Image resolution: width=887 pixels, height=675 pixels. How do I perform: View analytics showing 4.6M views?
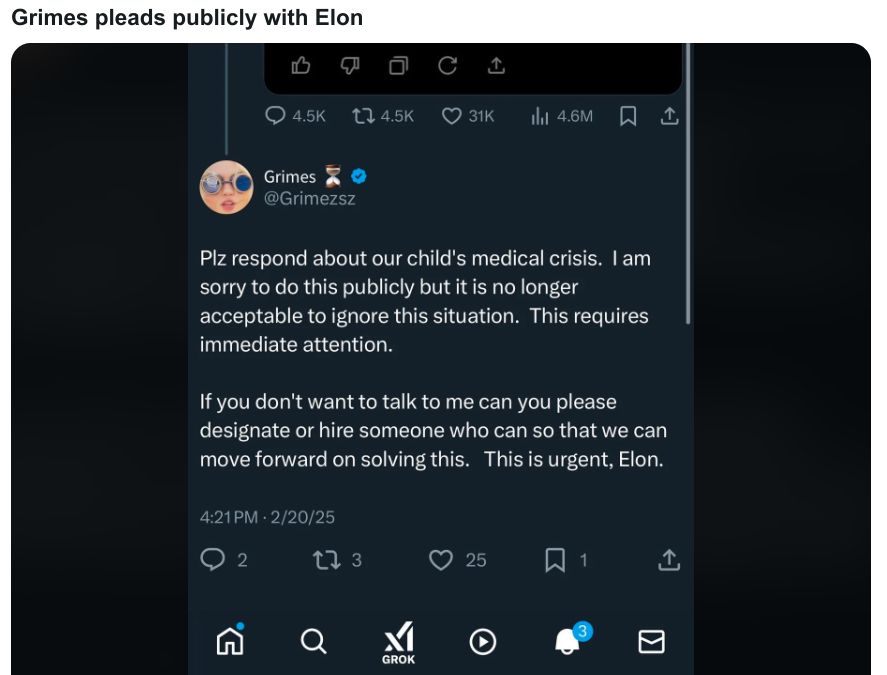[x=562, y=116]
